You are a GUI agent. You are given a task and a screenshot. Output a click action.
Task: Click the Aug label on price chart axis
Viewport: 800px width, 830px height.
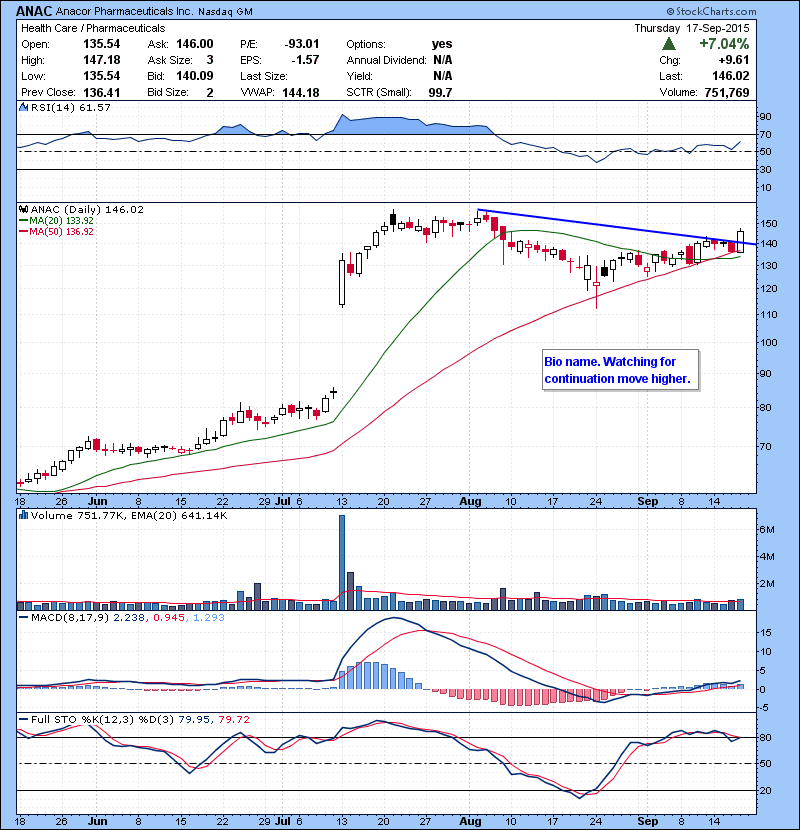click(470, 501)
